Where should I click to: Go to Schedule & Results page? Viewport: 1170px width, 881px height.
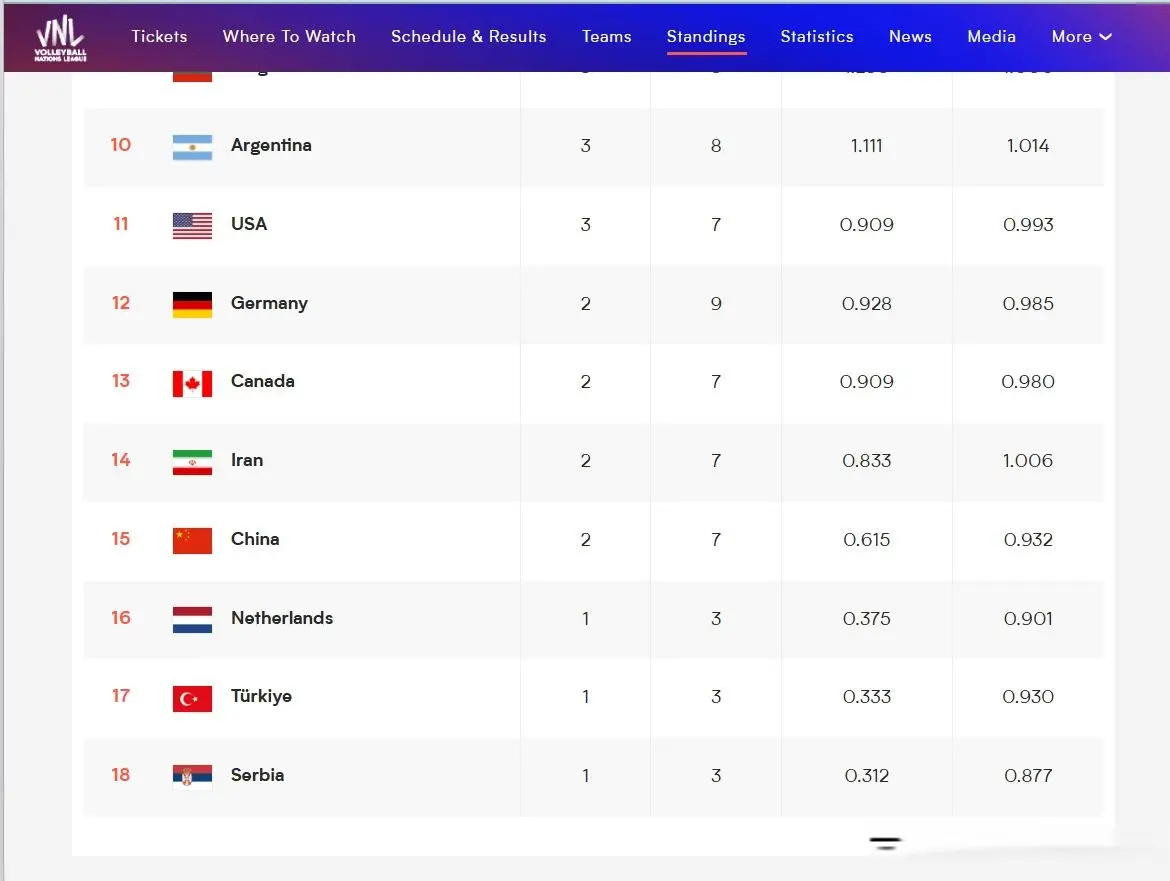[469, 37]
